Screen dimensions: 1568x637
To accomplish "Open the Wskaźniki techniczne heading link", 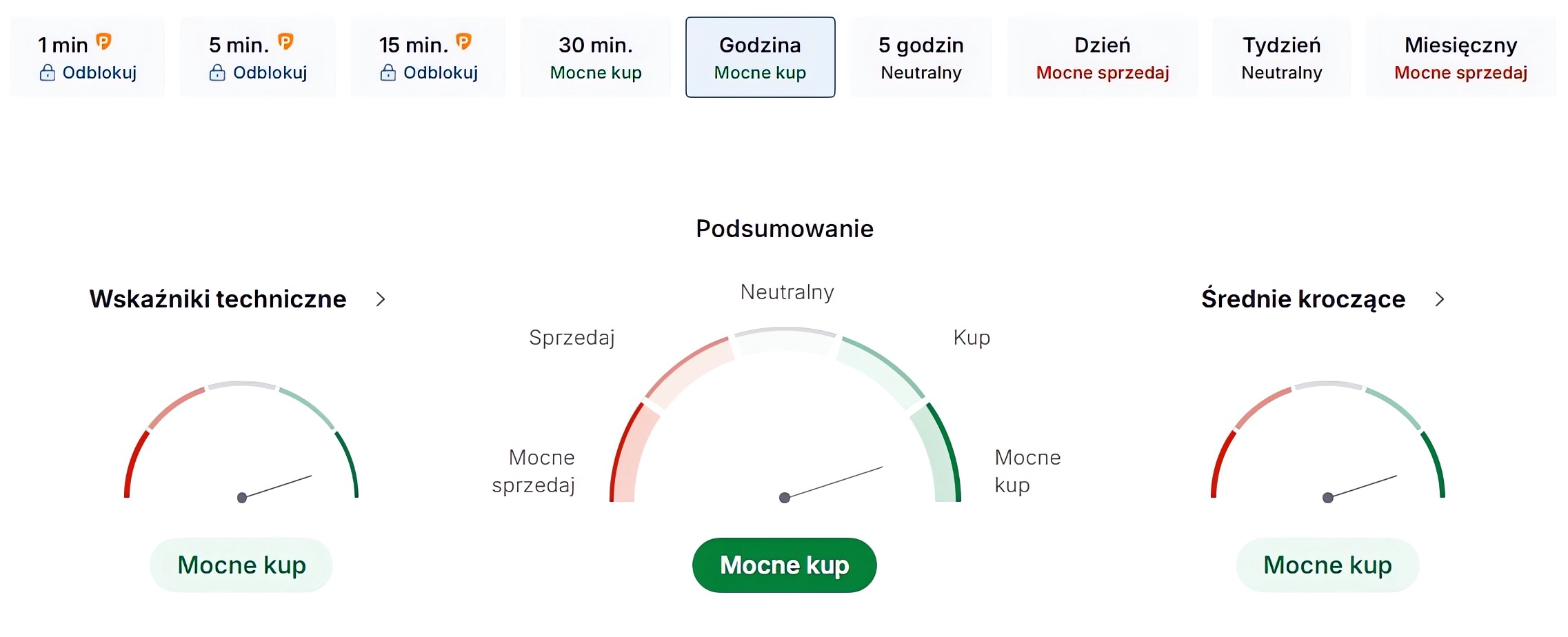I will click(x=218, y=299).
